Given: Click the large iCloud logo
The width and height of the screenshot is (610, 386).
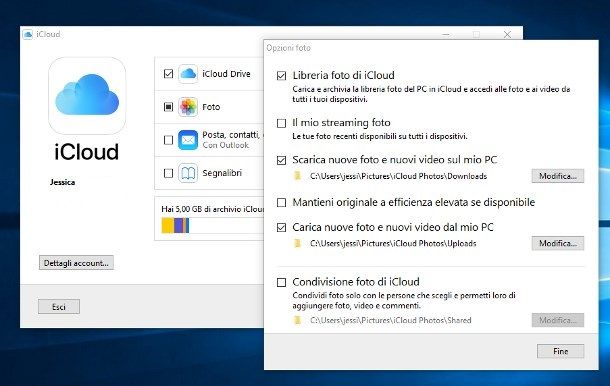Looking at the screenshot, I should [x=87, y=96].
